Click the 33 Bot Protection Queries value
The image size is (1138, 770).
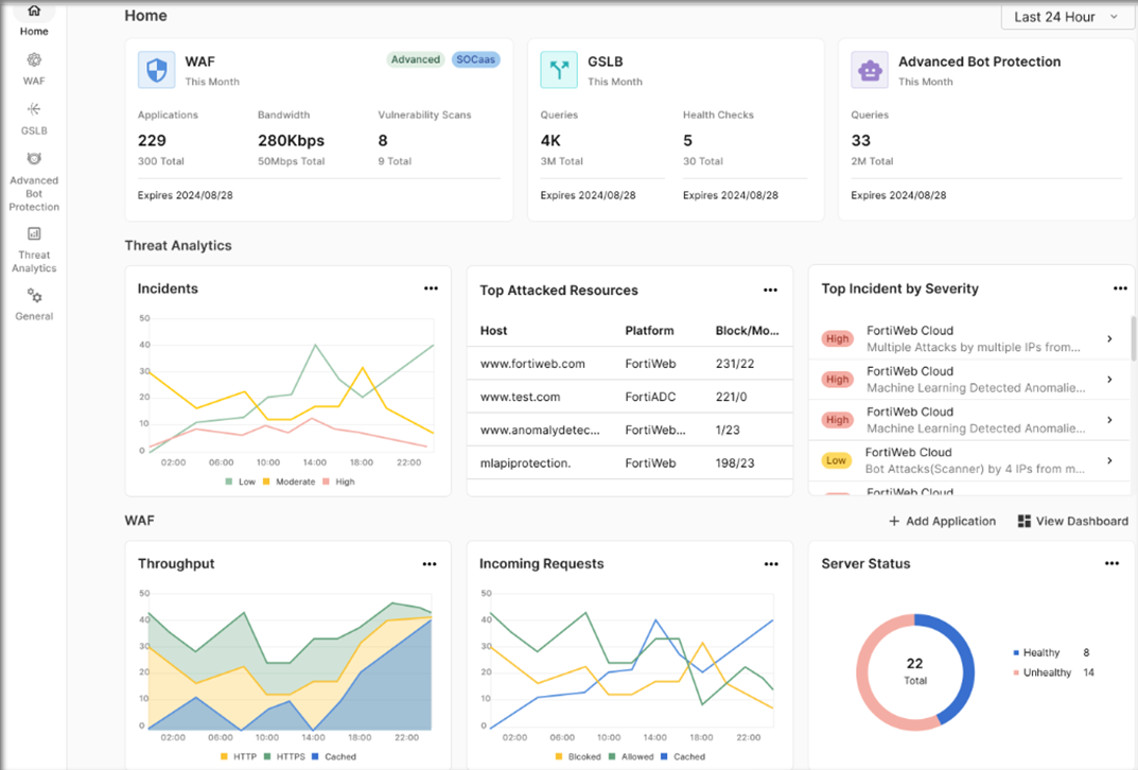point(861,141)
